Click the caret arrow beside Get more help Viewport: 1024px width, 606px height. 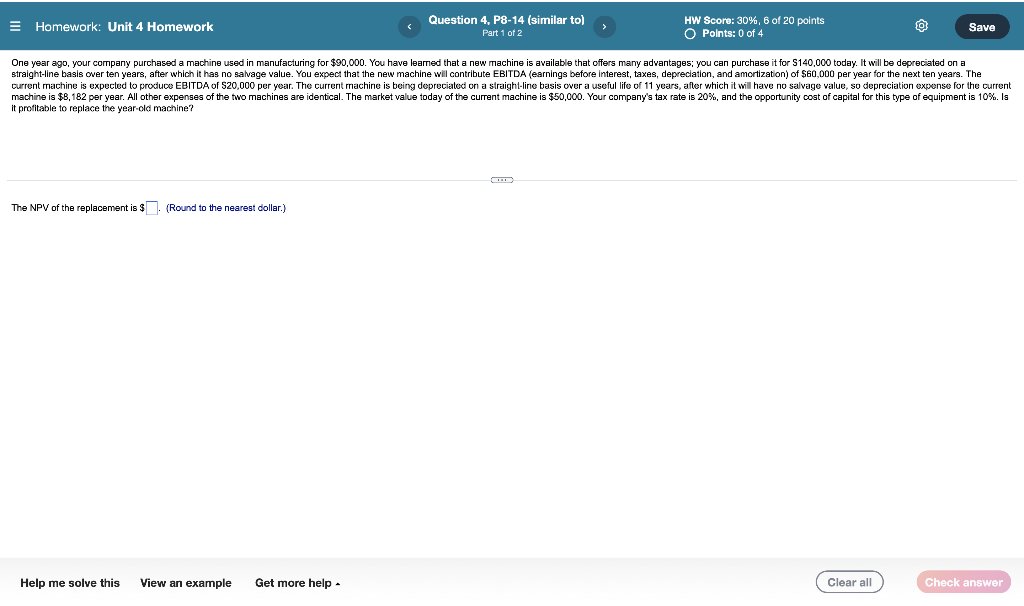point(336,583)
